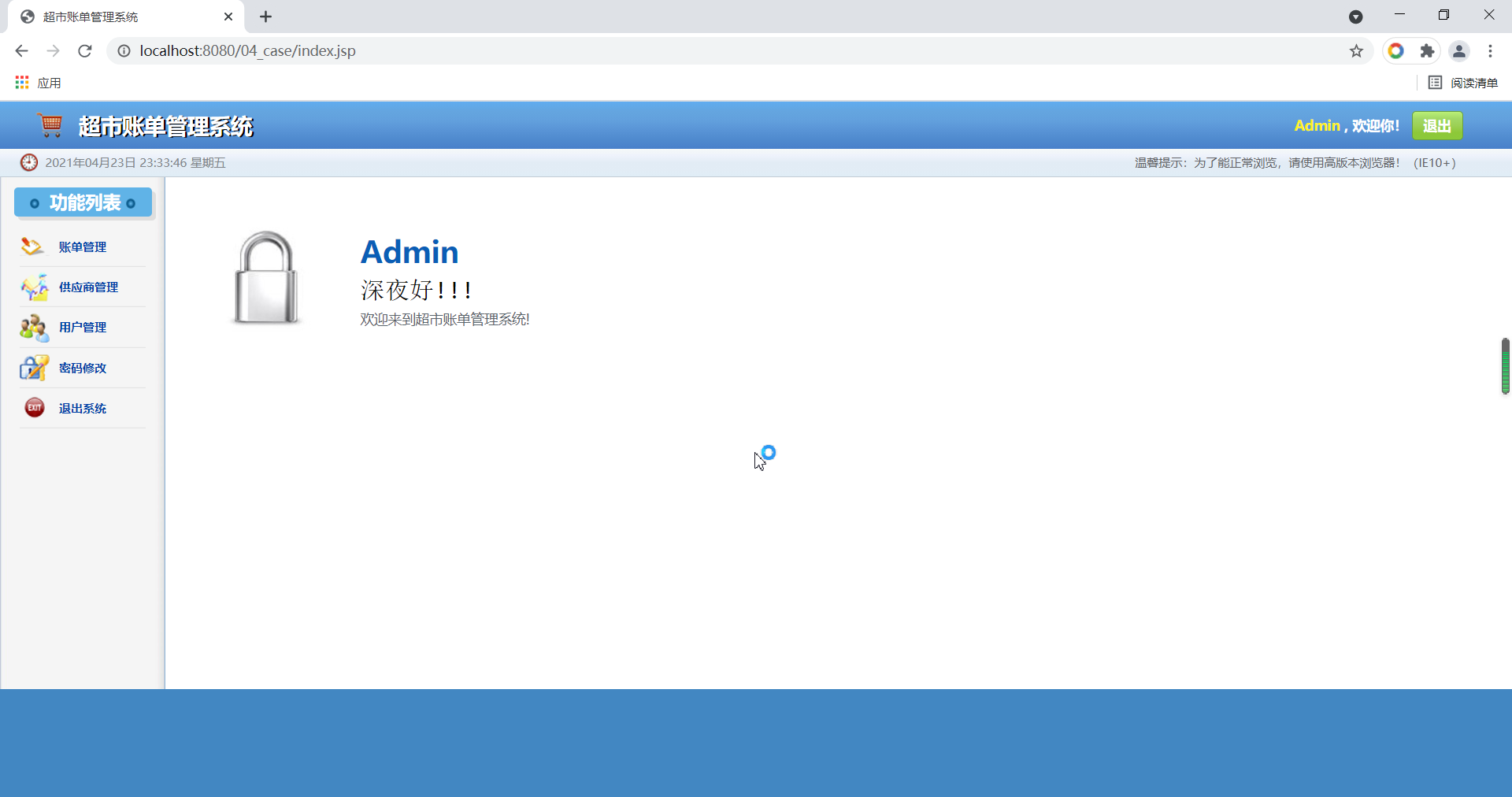Click the 温馨提示 browser notice text
1512x797 pixels.
(1295, 163)
